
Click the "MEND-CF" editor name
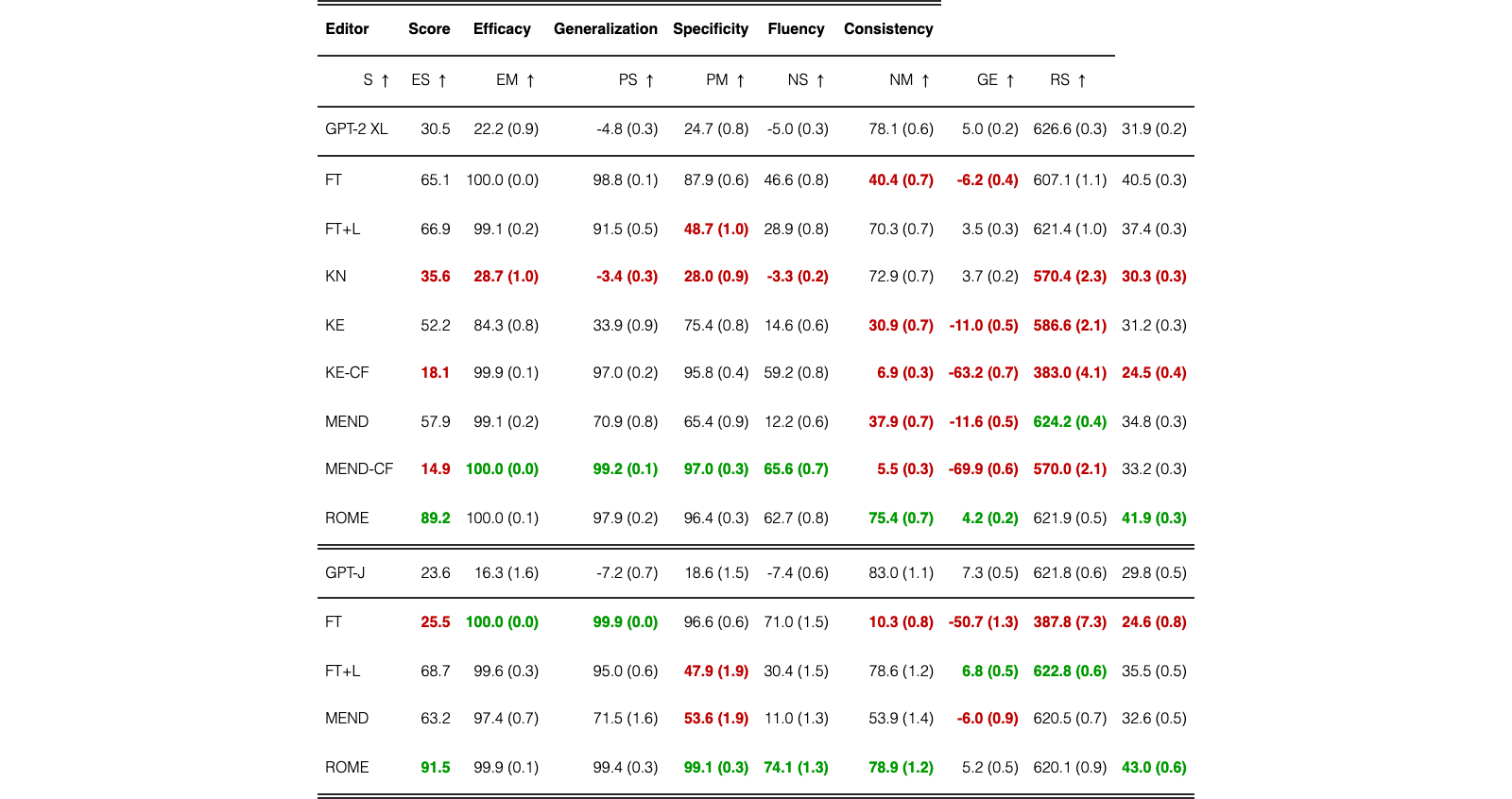tap(359, 469)
